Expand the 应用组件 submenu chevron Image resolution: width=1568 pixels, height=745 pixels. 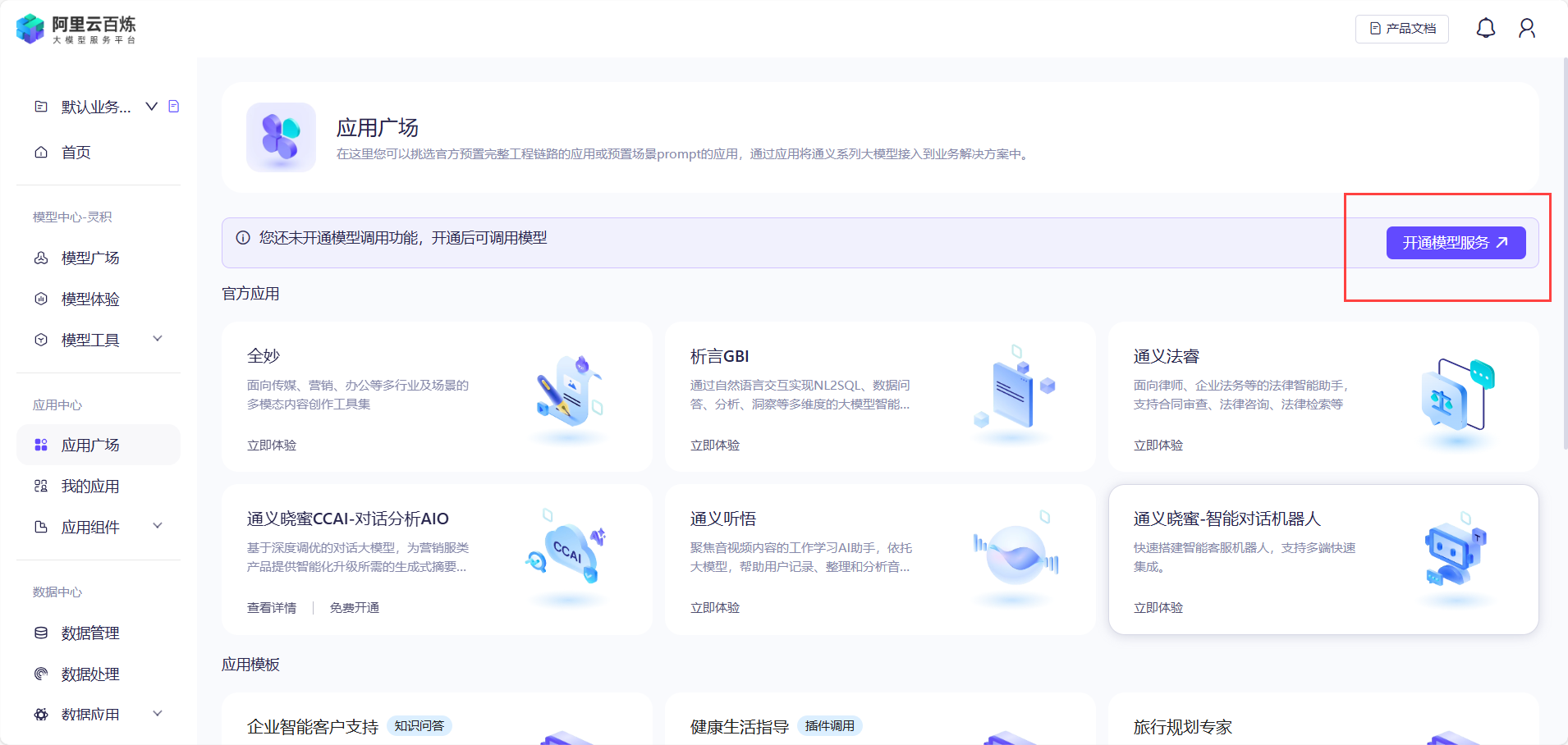click(158, 526)
